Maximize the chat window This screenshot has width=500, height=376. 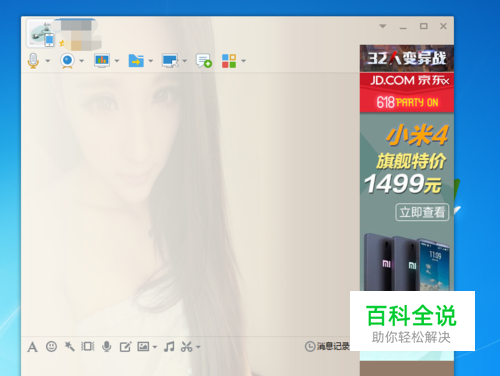pos(424,26)
